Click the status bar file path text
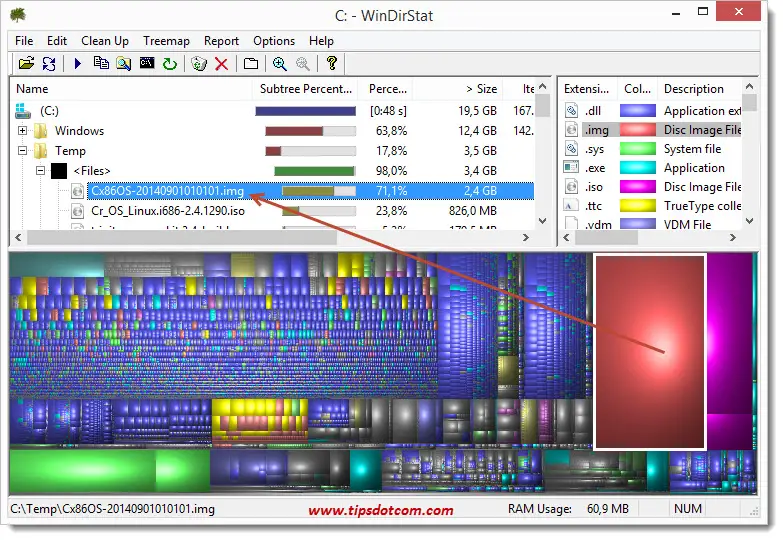The image size is (783, 540). [113, 509]
